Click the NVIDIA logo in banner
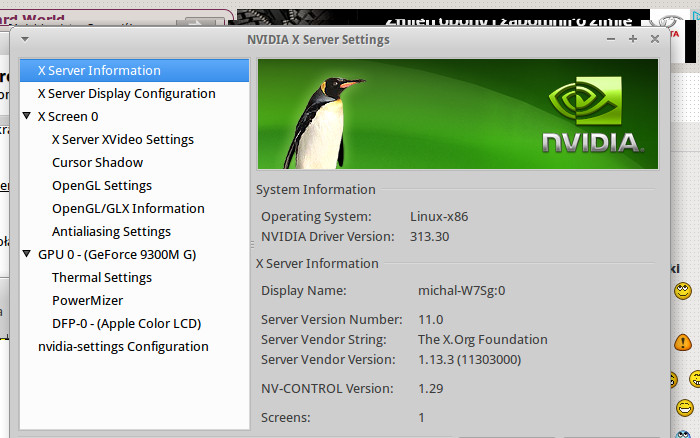The image size is (700, 438). click(x=591, y=114)
